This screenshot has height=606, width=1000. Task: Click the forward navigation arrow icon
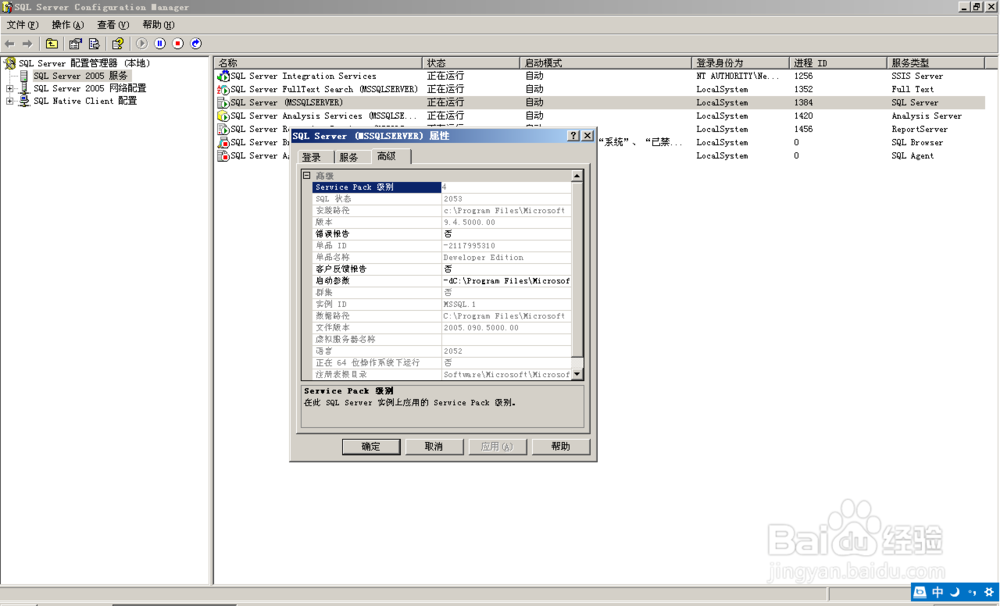27,44
